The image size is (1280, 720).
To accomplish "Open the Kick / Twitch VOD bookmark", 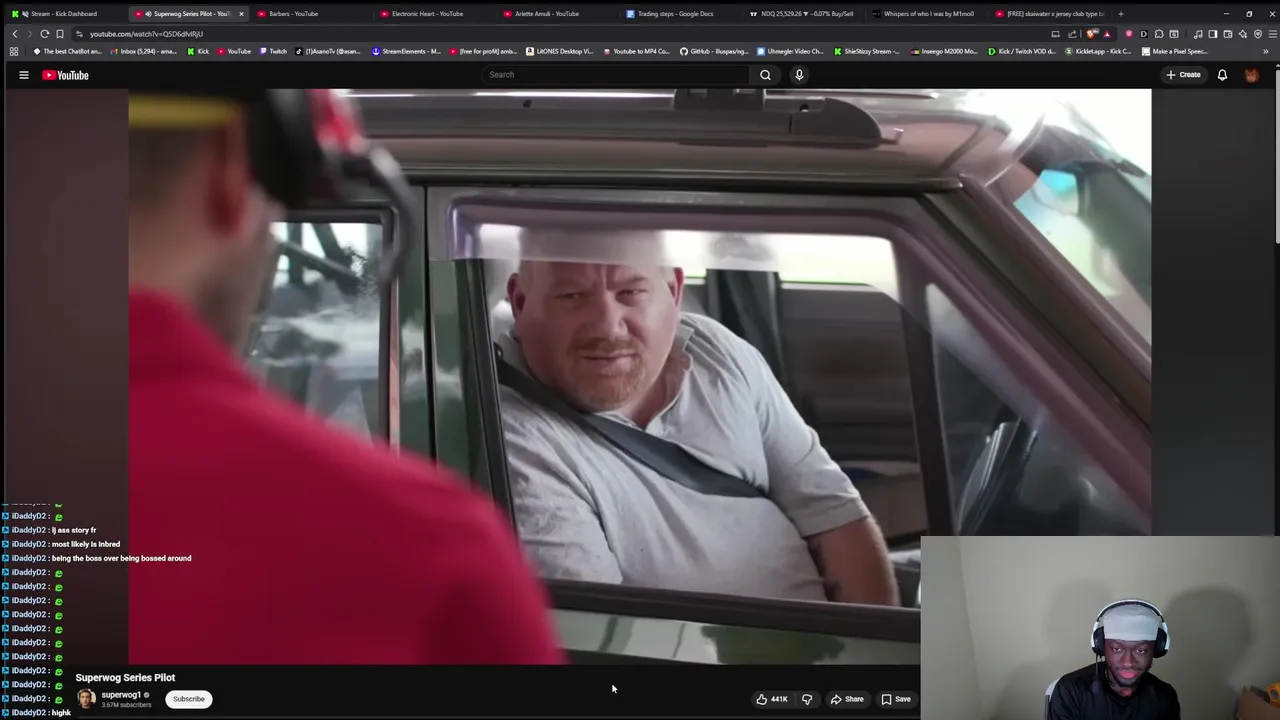I will pos(1022,51).
